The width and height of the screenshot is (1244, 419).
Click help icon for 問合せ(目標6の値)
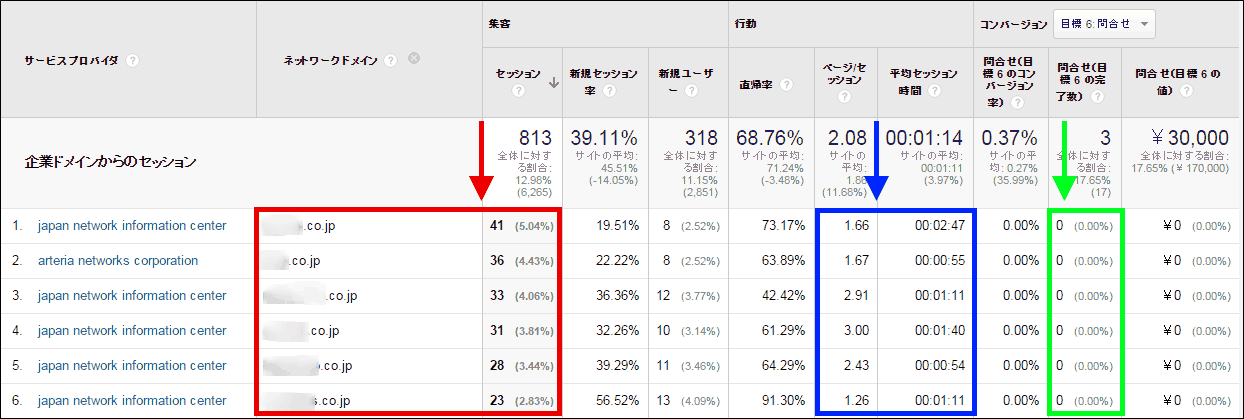point(1187,91)
